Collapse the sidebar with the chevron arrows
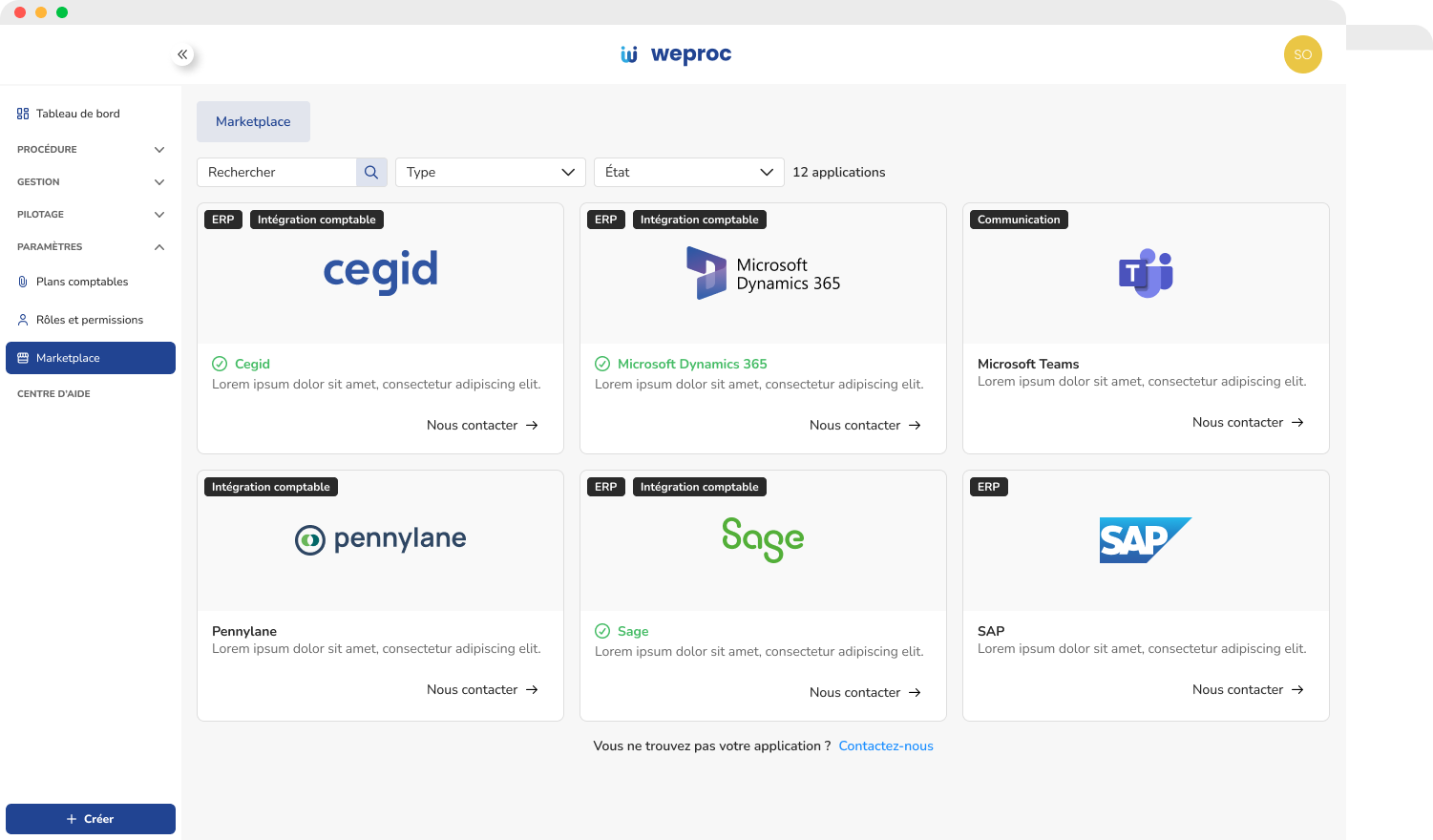This screenshot has height=840, width=1433. coord(182,54)
